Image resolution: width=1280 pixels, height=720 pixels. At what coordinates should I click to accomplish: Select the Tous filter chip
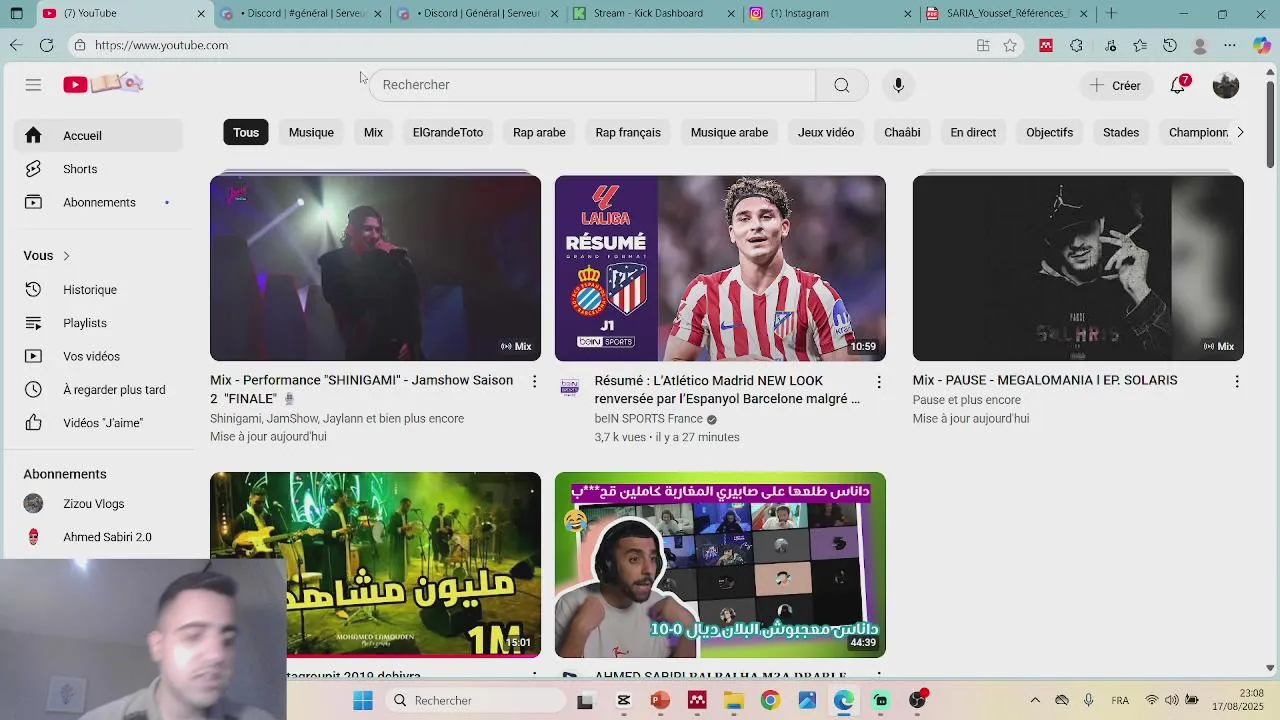[x=246, y=132]
